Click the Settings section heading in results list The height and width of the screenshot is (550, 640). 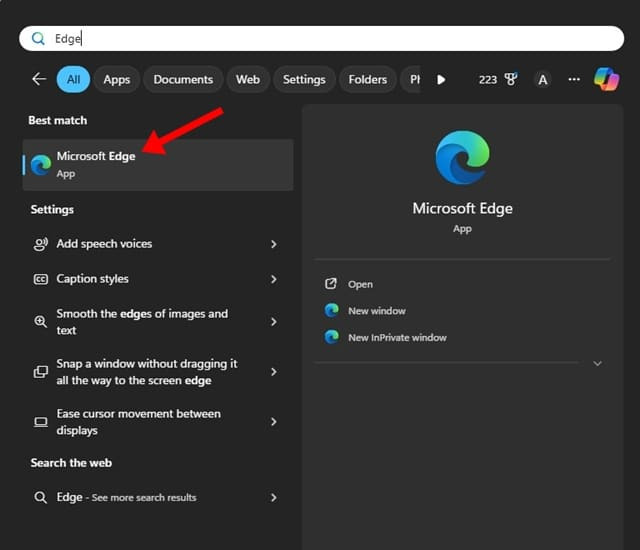click(x=52, y=210)
